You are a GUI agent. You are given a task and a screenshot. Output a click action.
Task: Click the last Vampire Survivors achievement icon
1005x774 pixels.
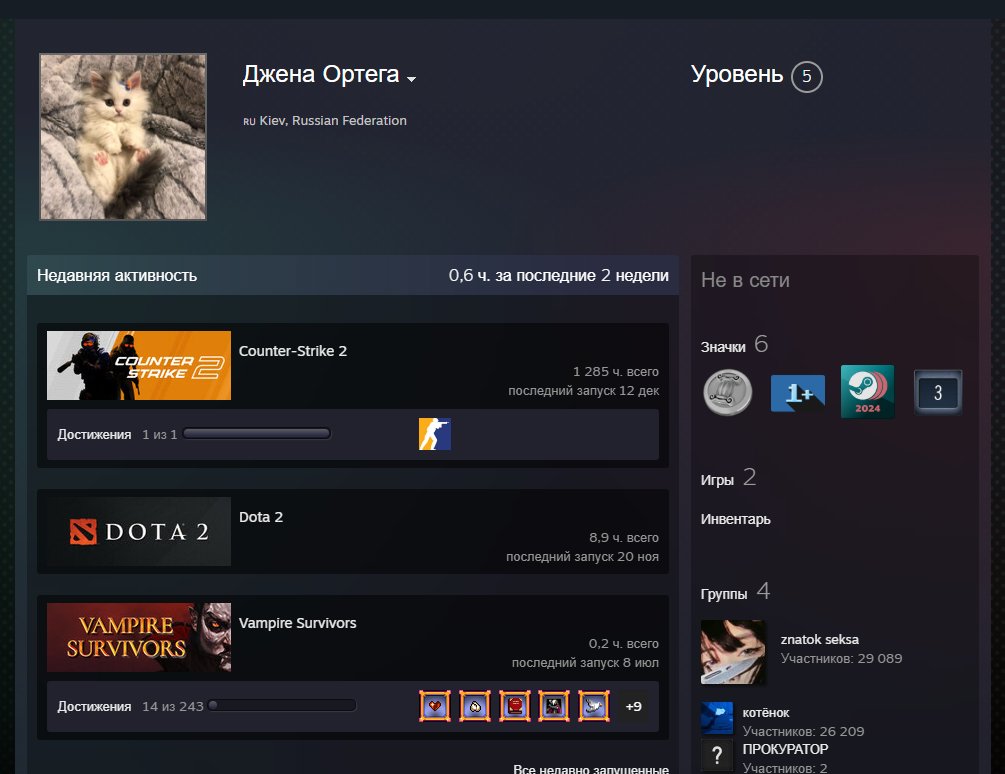pos(594,706)
